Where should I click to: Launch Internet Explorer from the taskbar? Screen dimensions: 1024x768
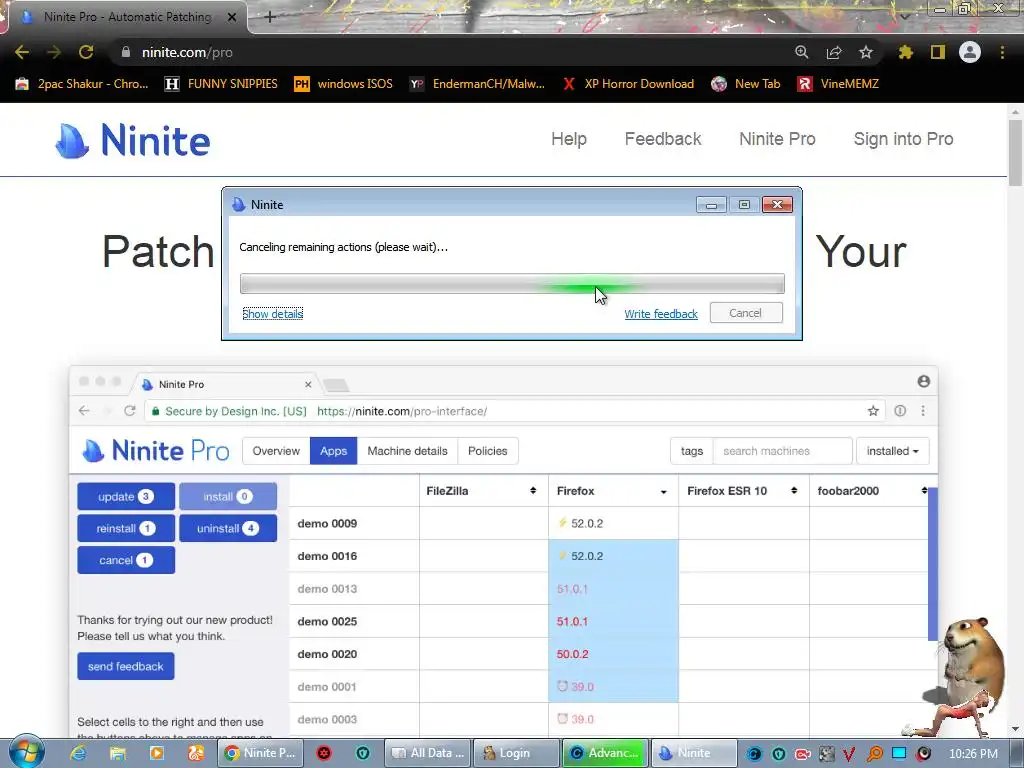(78, 753)
